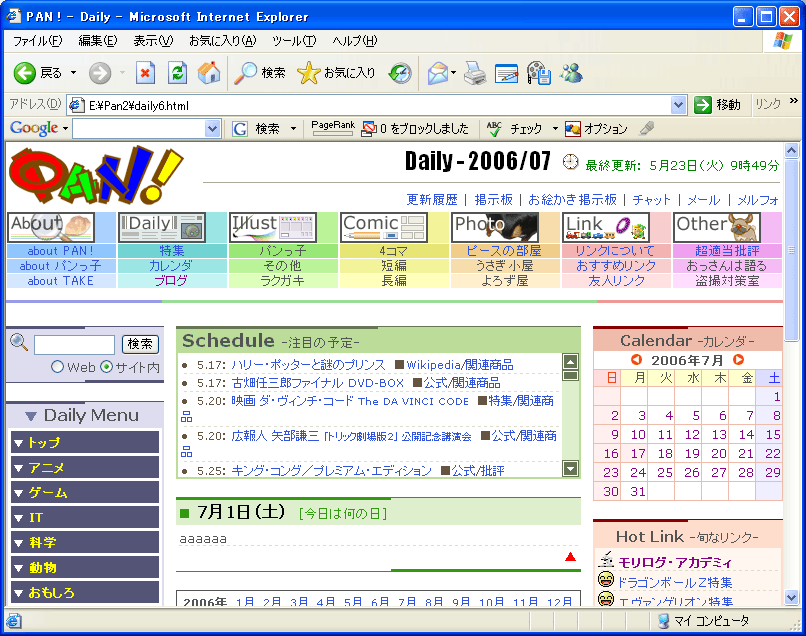Open the ツール(T) menu
The height and width of the screenshot is (636, 806).
pos(294,41)
